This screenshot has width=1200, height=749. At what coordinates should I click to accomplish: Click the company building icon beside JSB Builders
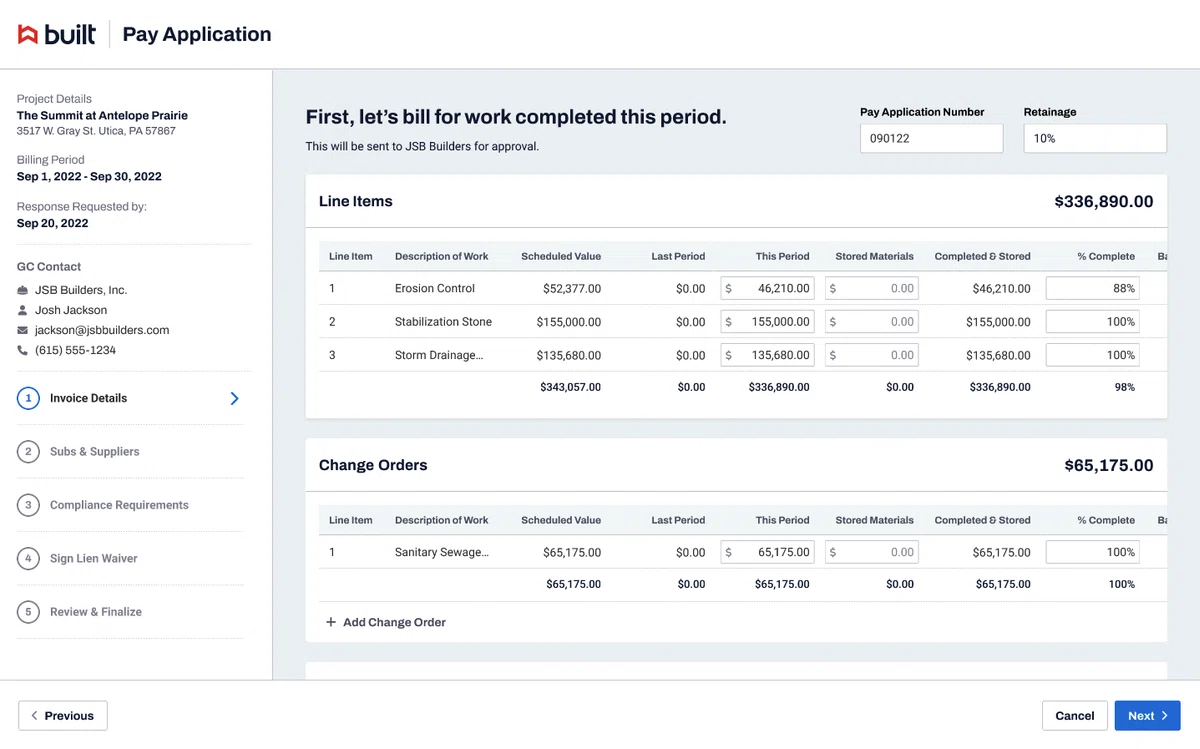[x=23, y=290]
